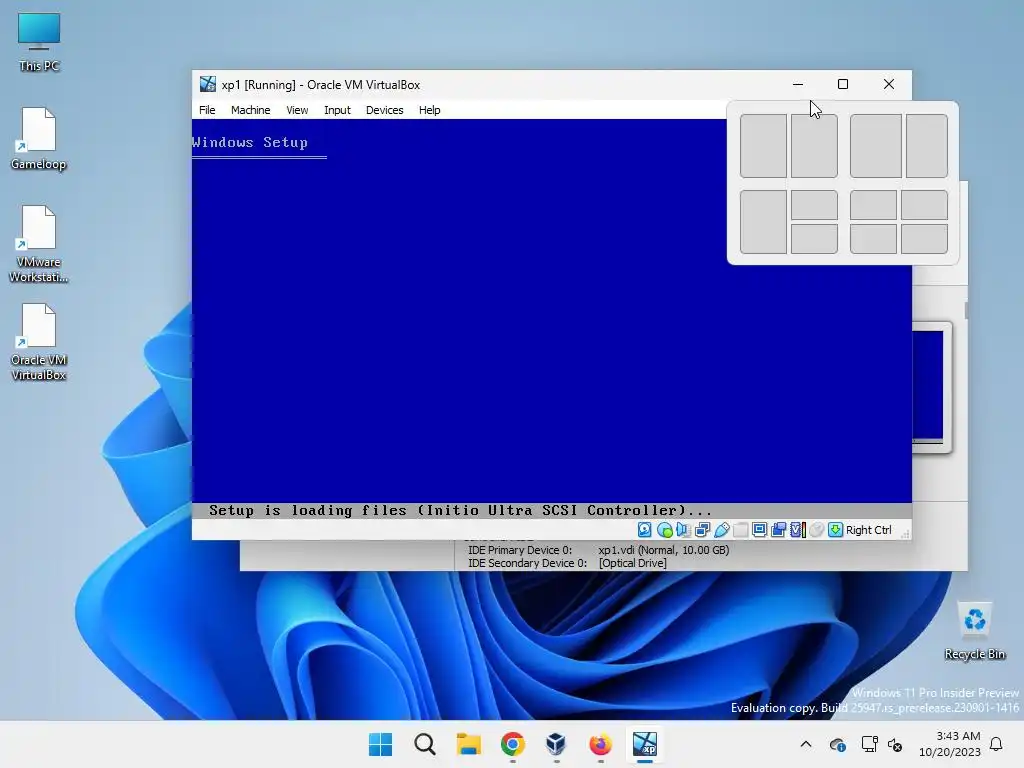
Task: Open the View menu
Action: (297, 110)
